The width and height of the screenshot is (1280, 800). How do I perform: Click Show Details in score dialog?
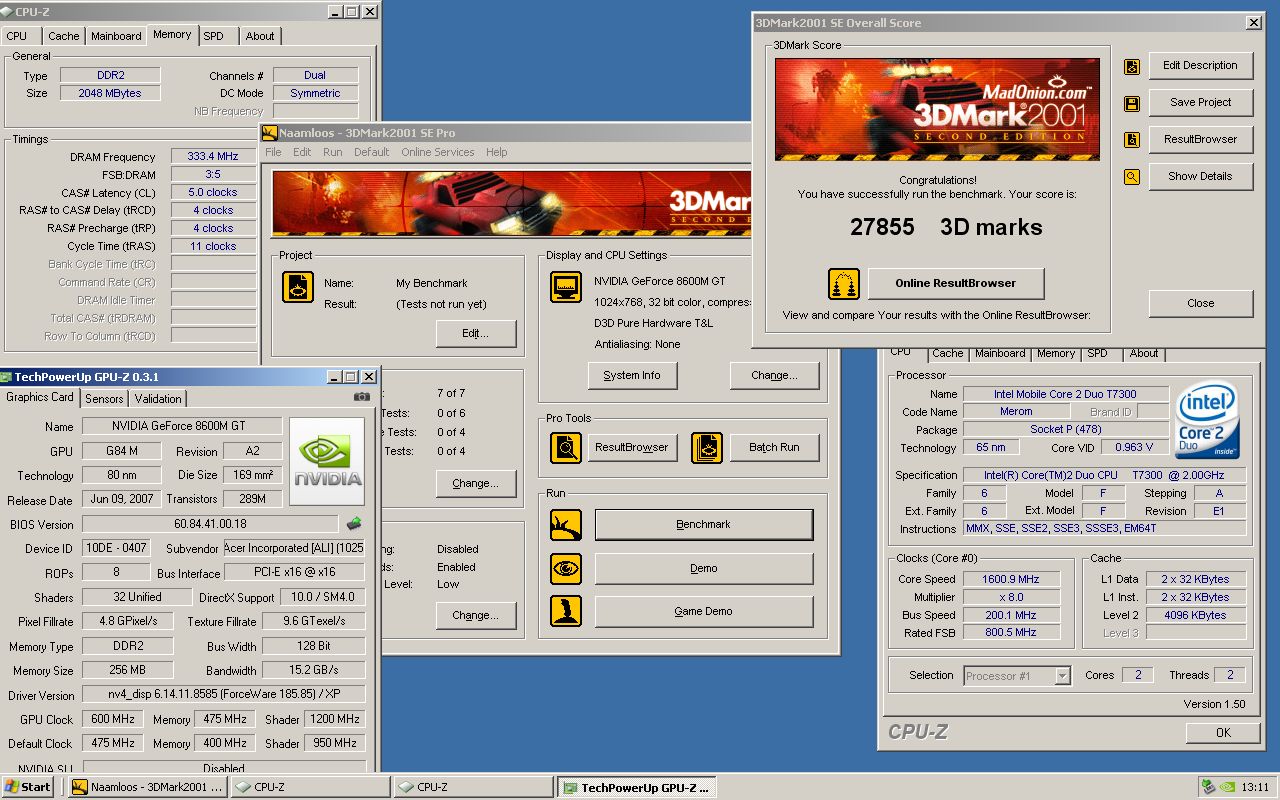click(x=1200, y=176)
